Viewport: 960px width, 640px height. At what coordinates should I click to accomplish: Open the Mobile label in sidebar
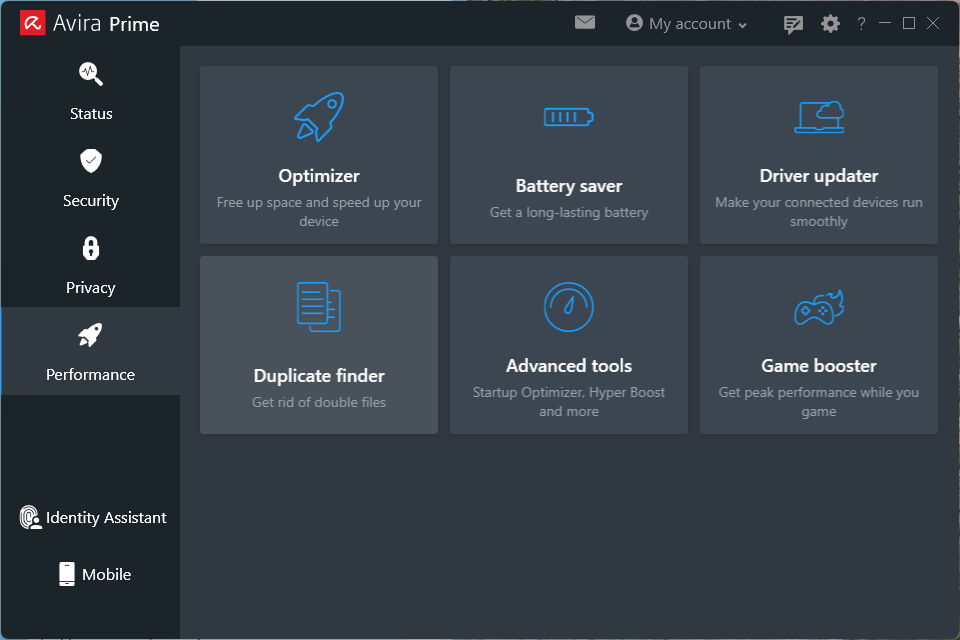107,574
